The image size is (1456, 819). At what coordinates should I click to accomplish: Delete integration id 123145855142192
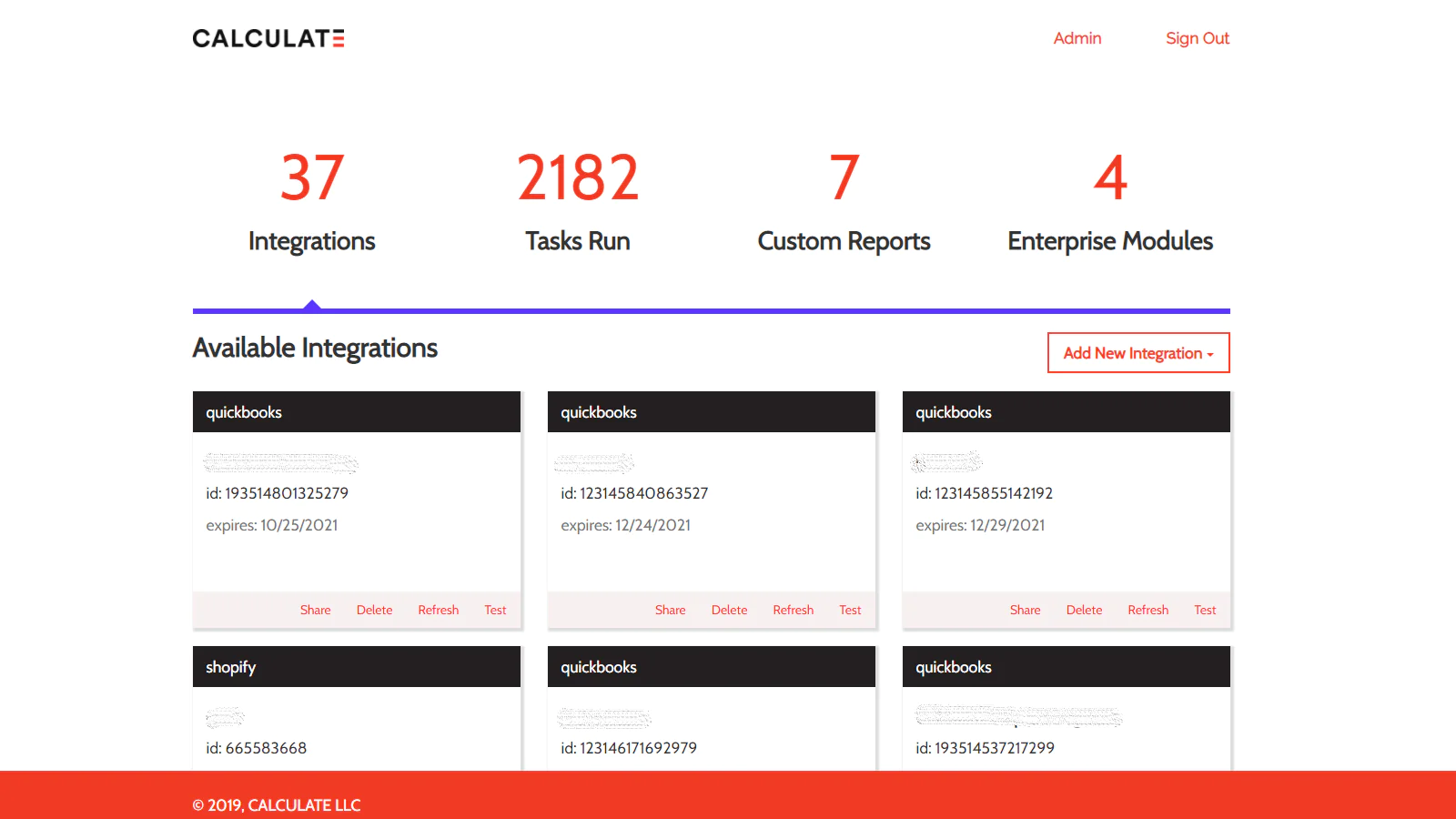(x=1085, y=610)
